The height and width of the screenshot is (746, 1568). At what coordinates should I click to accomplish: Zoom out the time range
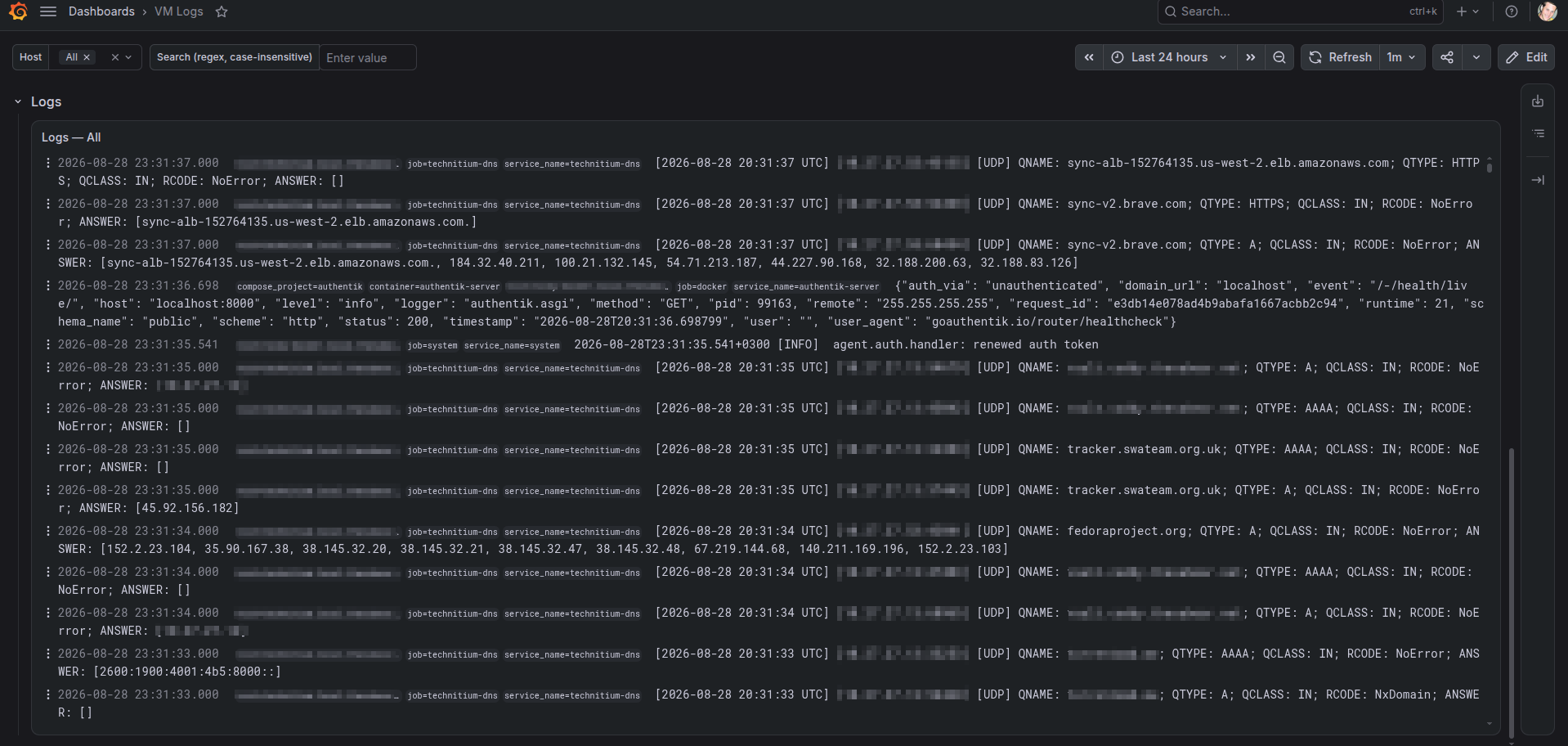pyautogui.click(x=1279, y=57)
